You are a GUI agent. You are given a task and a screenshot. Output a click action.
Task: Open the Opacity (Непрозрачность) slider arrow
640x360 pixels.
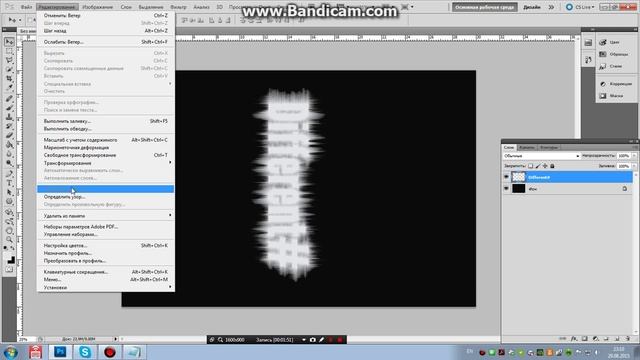click(x=634, y=156)
